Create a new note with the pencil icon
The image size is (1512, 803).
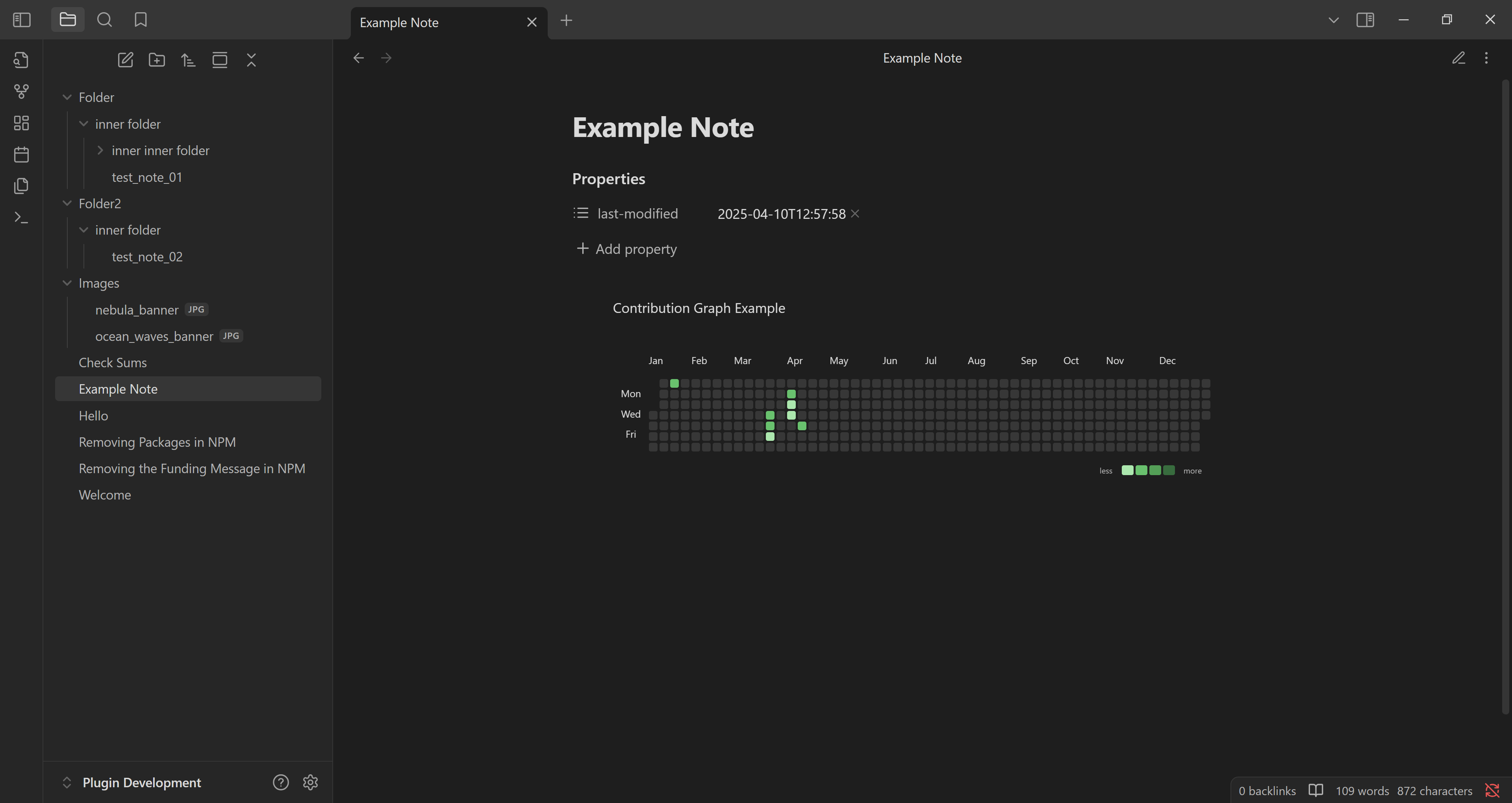coord(125,59)
